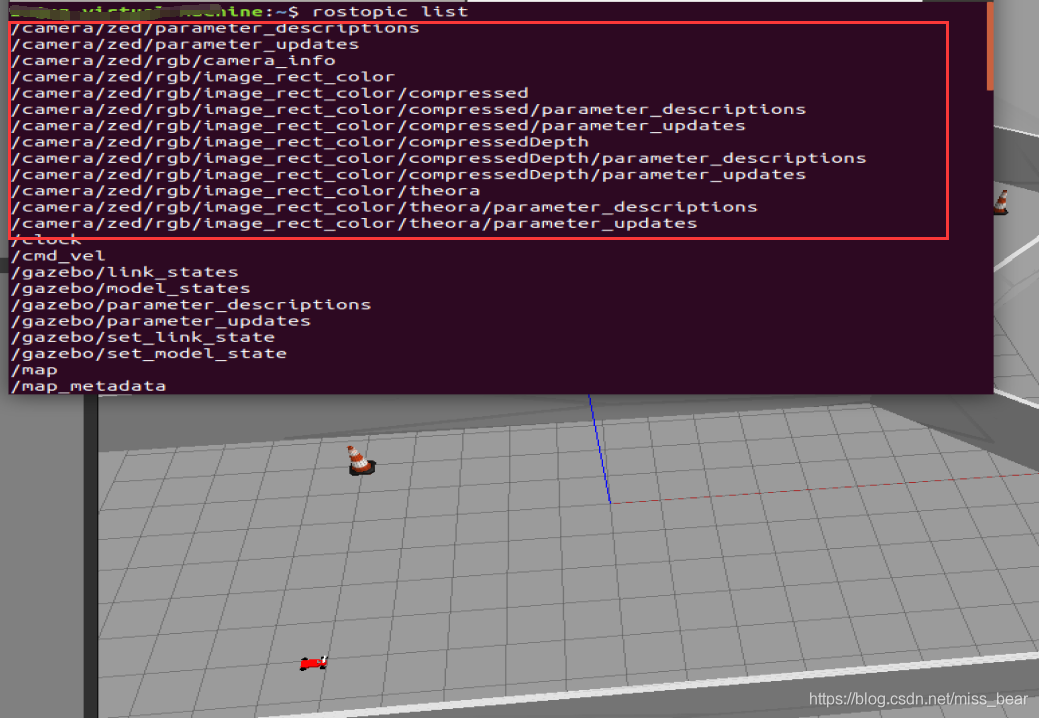Viewport: 1039px width, 718px height.
Task: Click the red robot car in Gazebo
Action: [313, 662]
